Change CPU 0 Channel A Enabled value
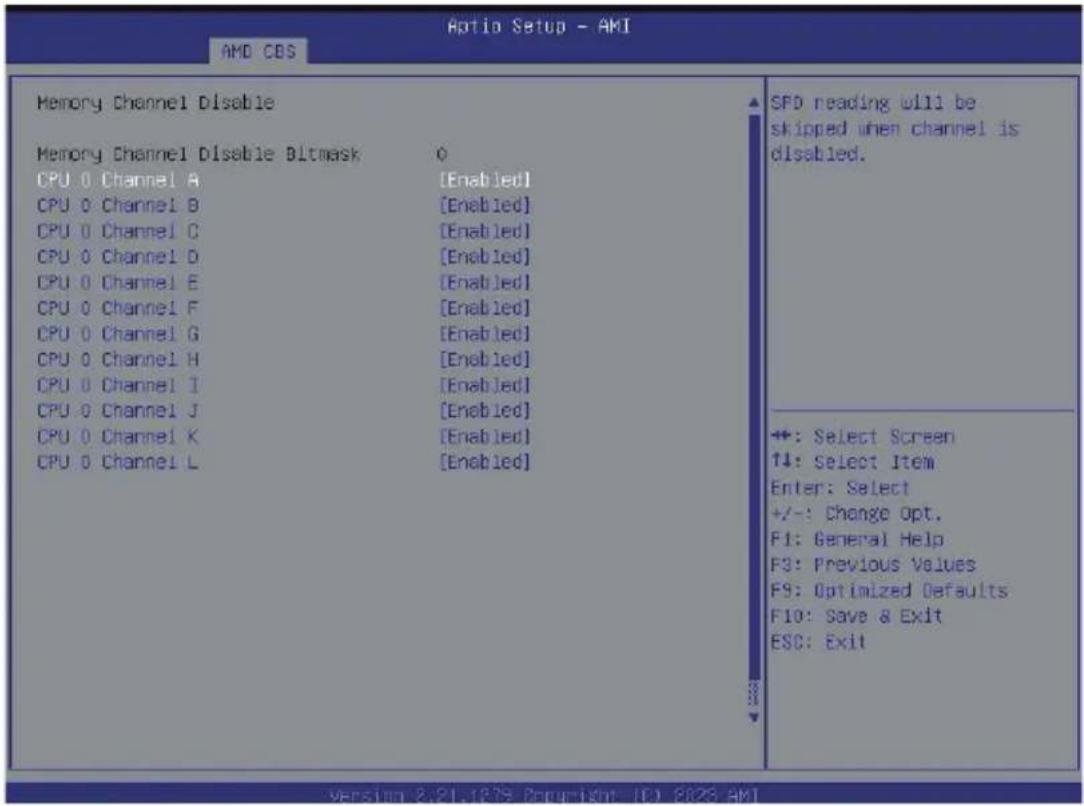Screen dimensions: 1084x806 485,180
